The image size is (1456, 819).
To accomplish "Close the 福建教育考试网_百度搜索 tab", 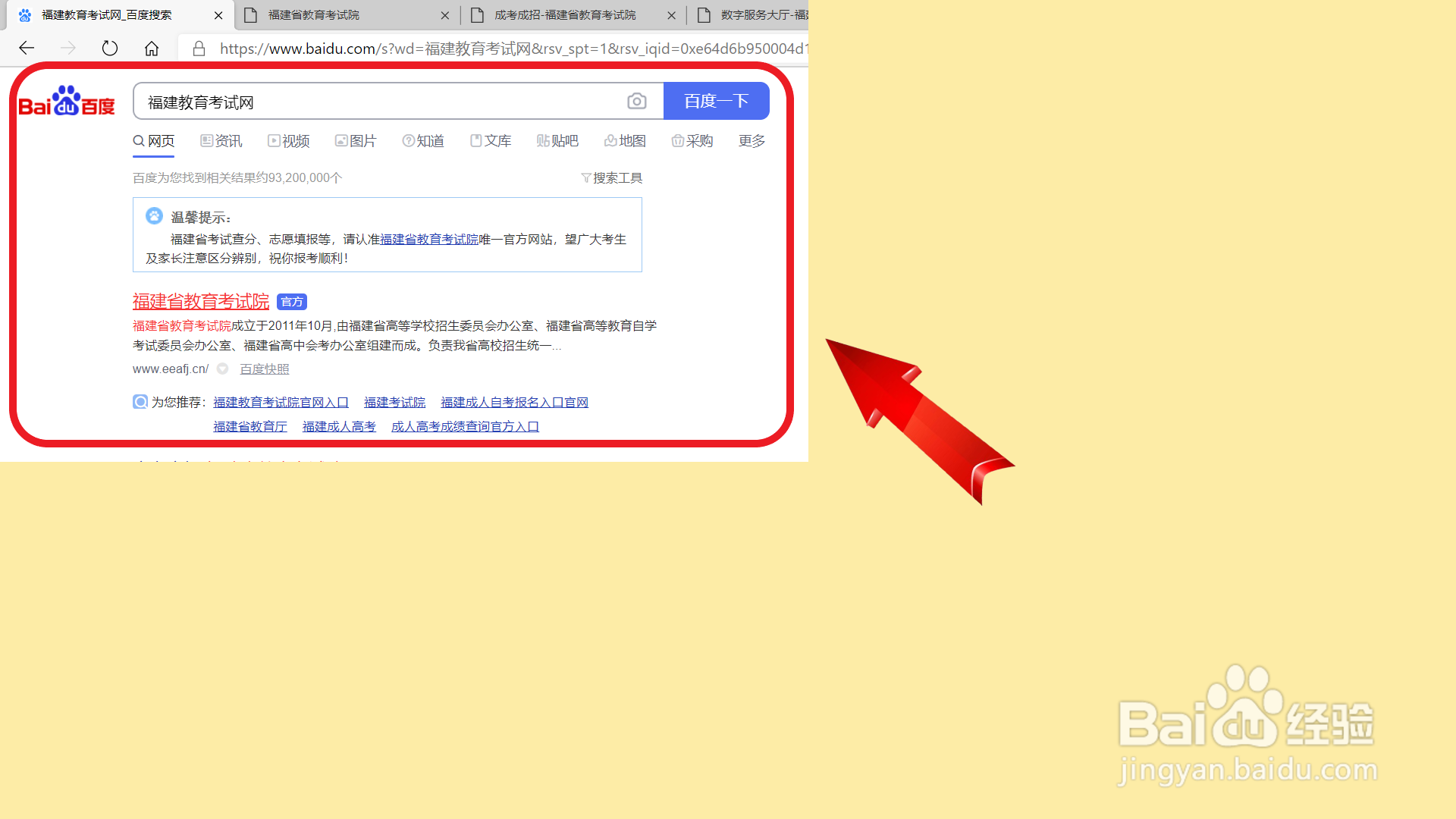I will click(218, 15).
